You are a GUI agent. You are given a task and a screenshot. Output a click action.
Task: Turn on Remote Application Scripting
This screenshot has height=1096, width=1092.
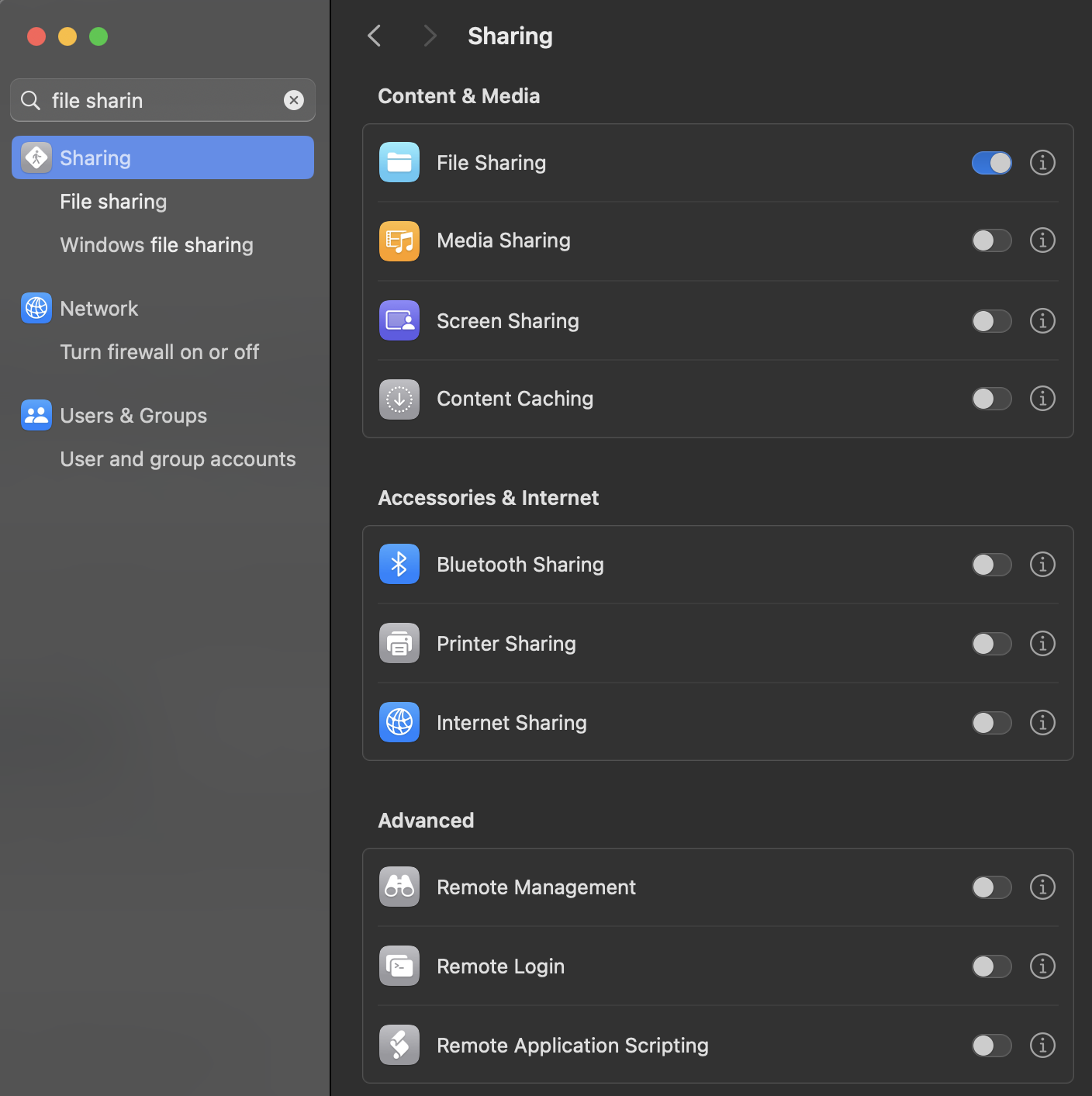tap(991, 1046)
